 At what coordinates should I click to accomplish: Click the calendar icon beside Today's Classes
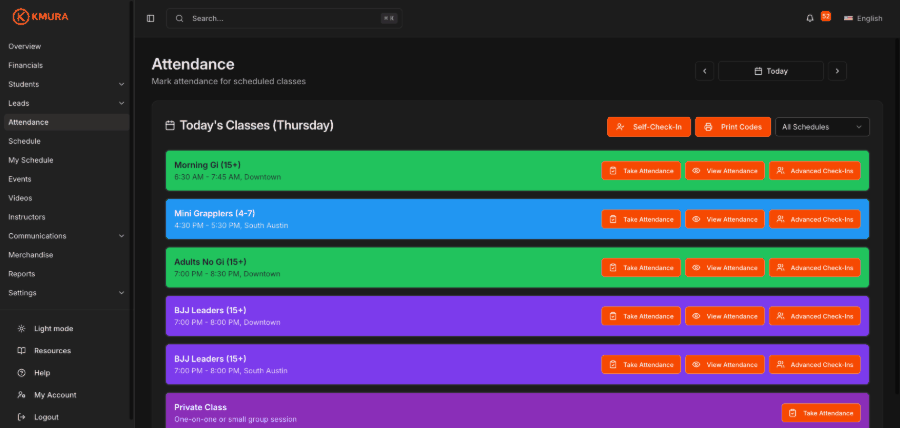pyautogui.click(x=170, y=125)
